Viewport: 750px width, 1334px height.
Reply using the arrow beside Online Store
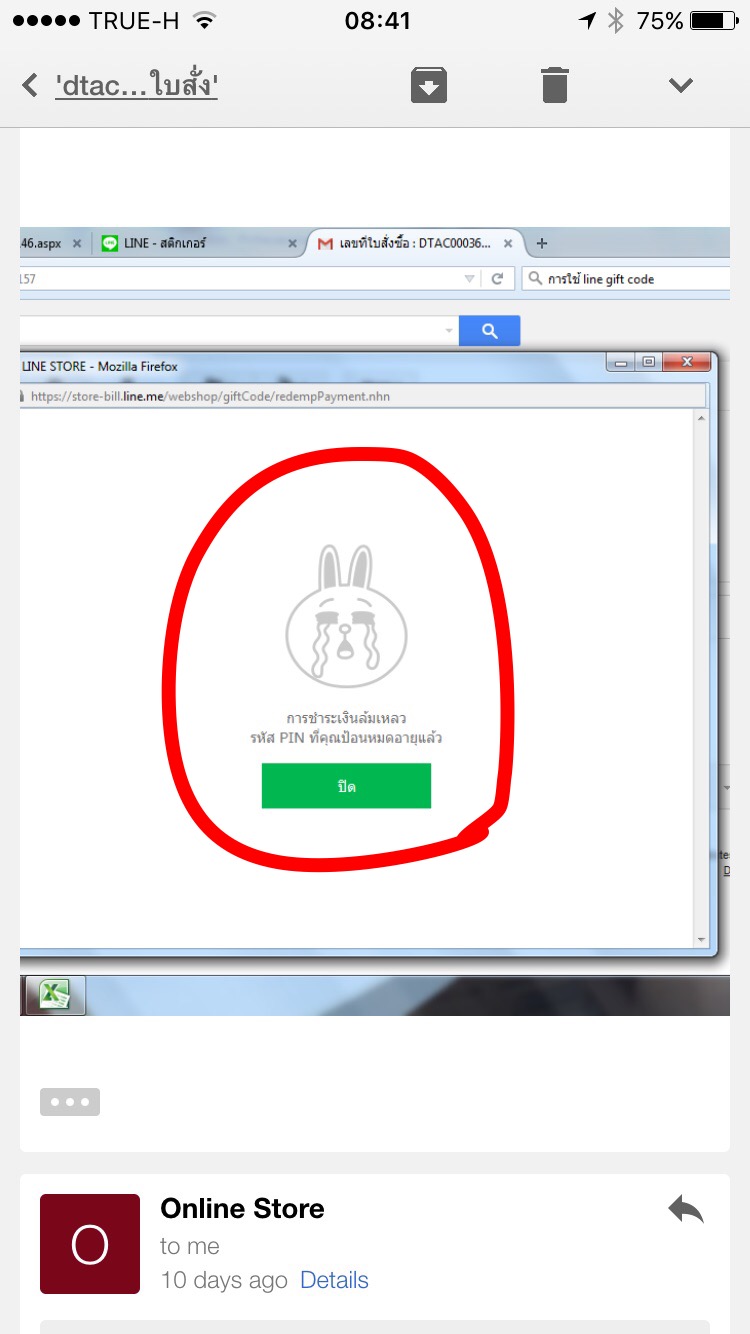click(686, 1211)
